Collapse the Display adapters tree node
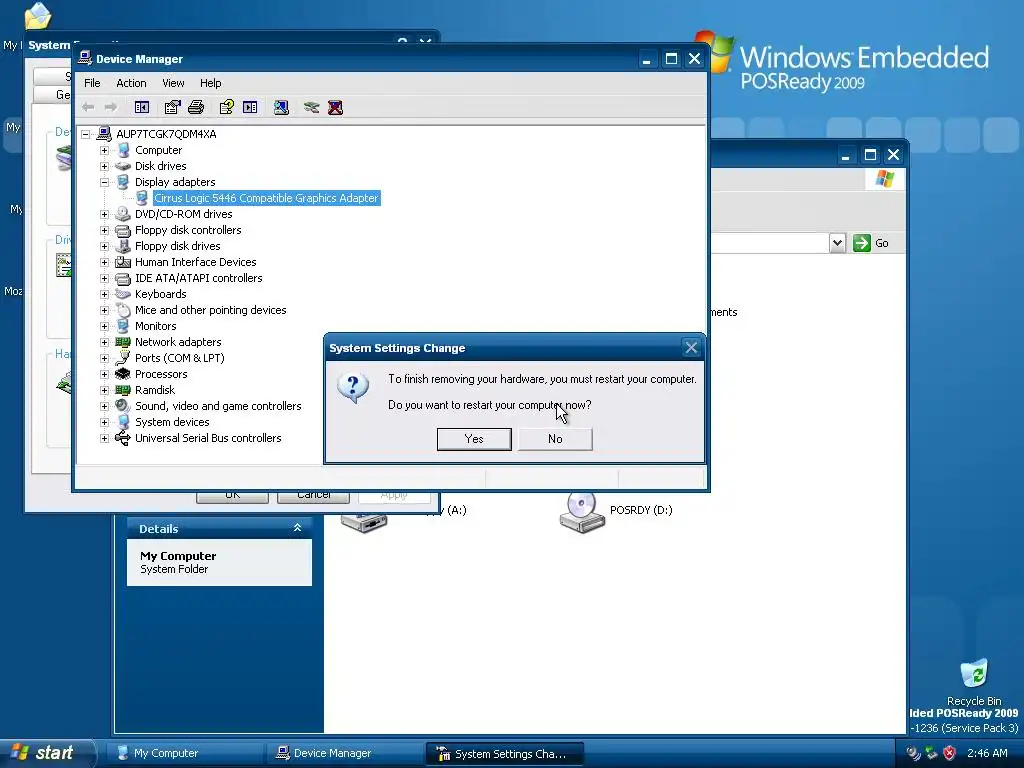Viewport: 1024px width, 768px height. coord(104,182)
